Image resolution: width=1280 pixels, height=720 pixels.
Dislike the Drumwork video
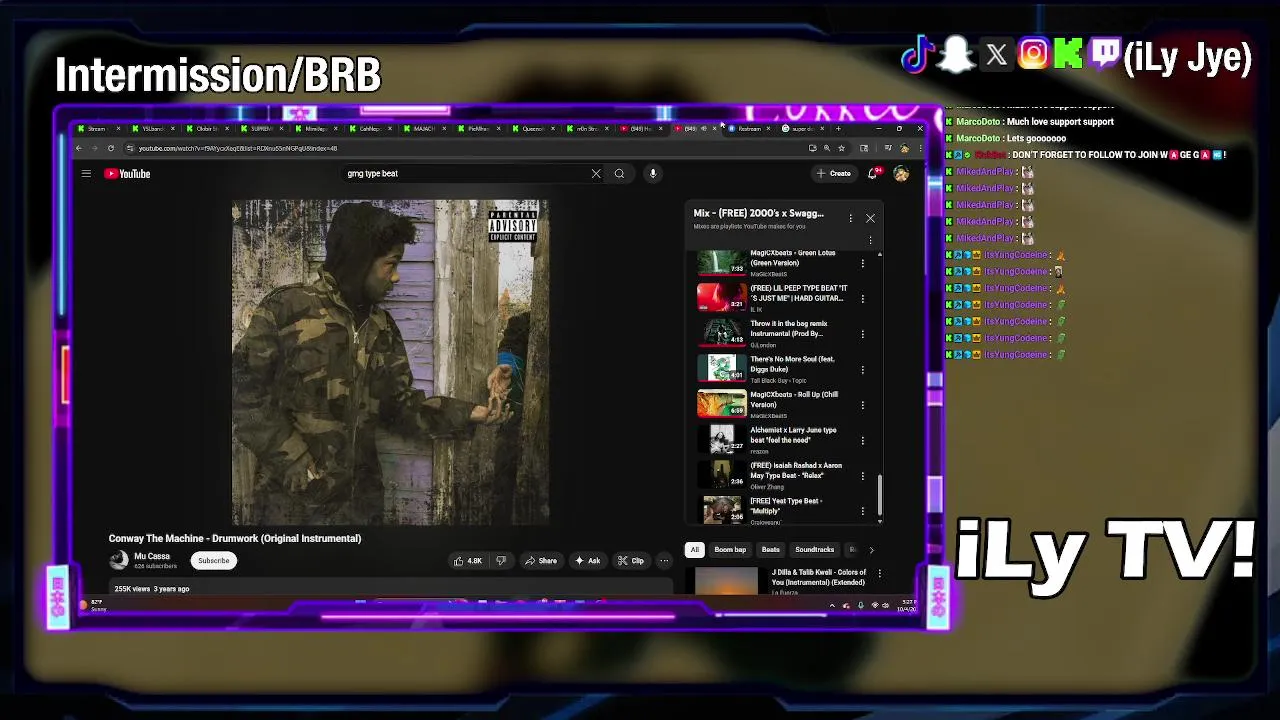click(x=501, y=561)
